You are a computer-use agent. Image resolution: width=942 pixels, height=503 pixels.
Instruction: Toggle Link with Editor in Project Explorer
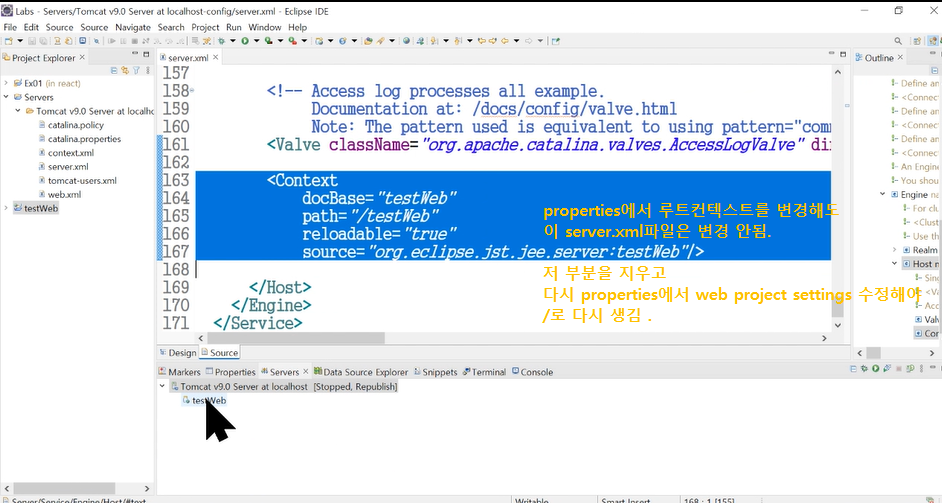[125, 70]
